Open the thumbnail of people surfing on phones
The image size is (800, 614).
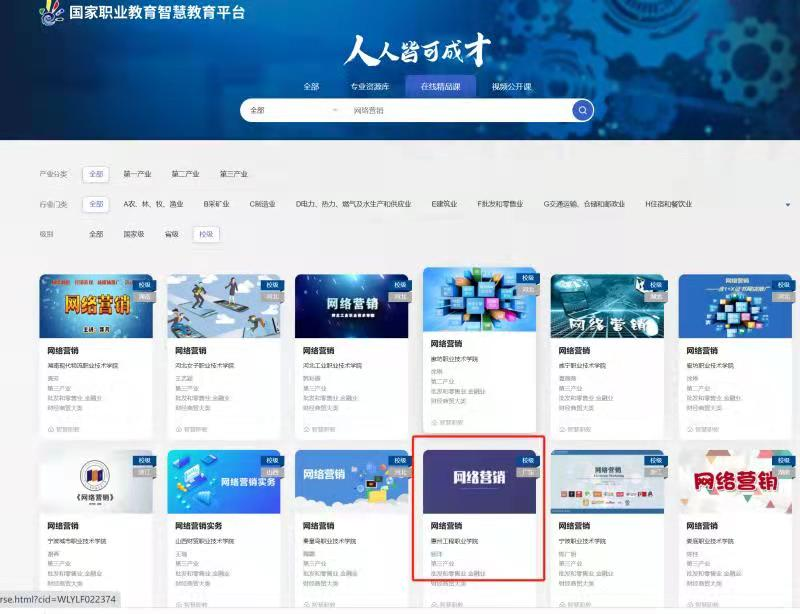point(223,306)
